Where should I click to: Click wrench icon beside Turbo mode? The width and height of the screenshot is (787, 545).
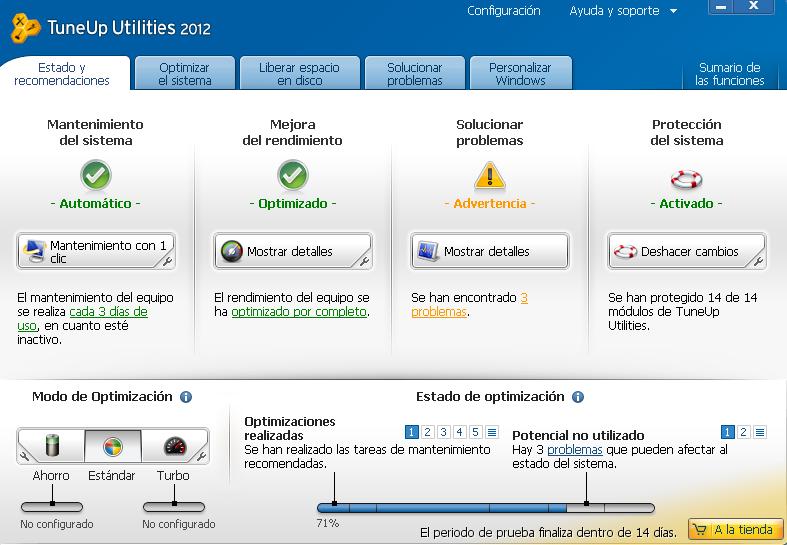pos(201,456)
